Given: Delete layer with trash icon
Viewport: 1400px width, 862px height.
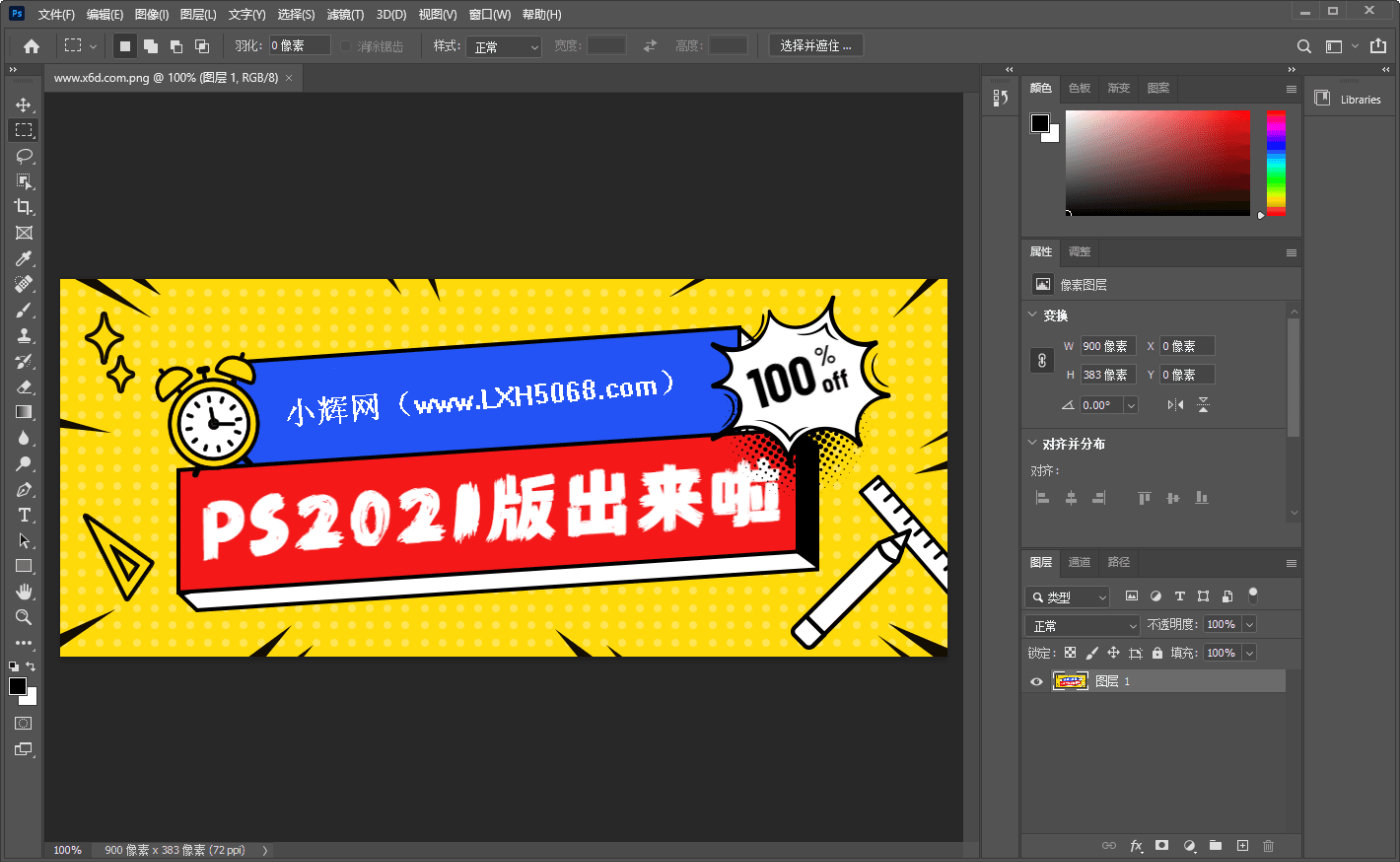Looking at the screenshot, I should coord(1269,845).
